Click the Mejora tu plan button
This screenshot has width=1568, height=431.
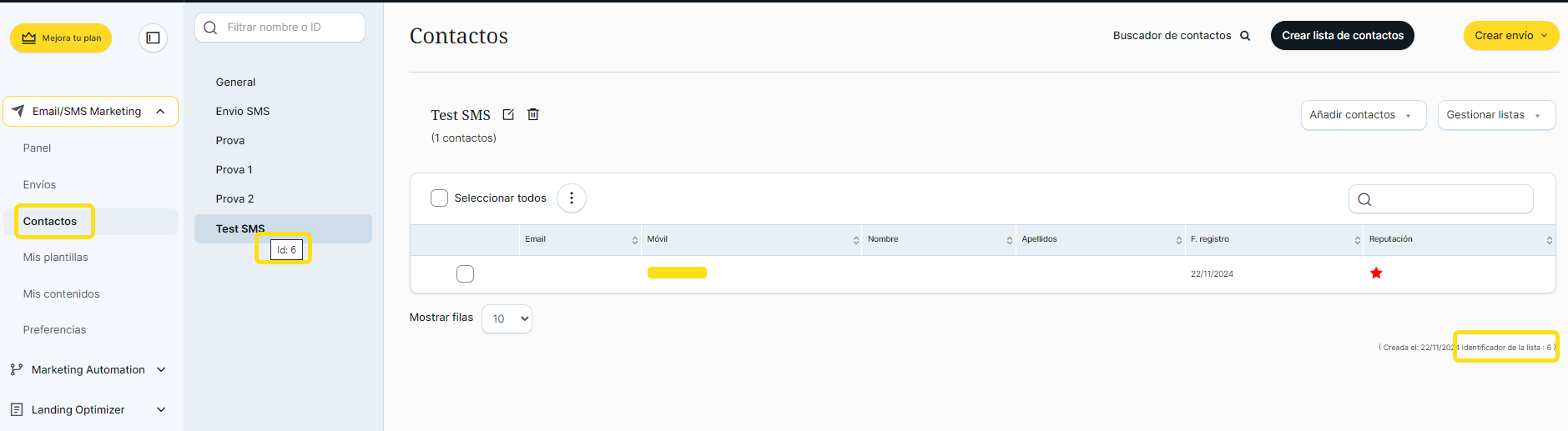point(61,38)
